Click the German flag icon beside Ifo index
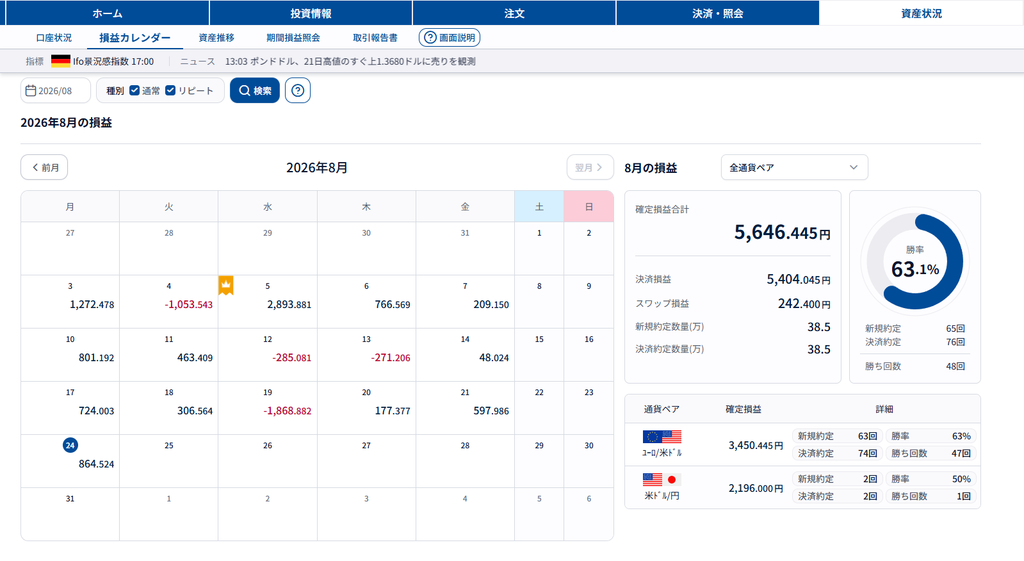The image size is (1024, 561). point(60,61)
